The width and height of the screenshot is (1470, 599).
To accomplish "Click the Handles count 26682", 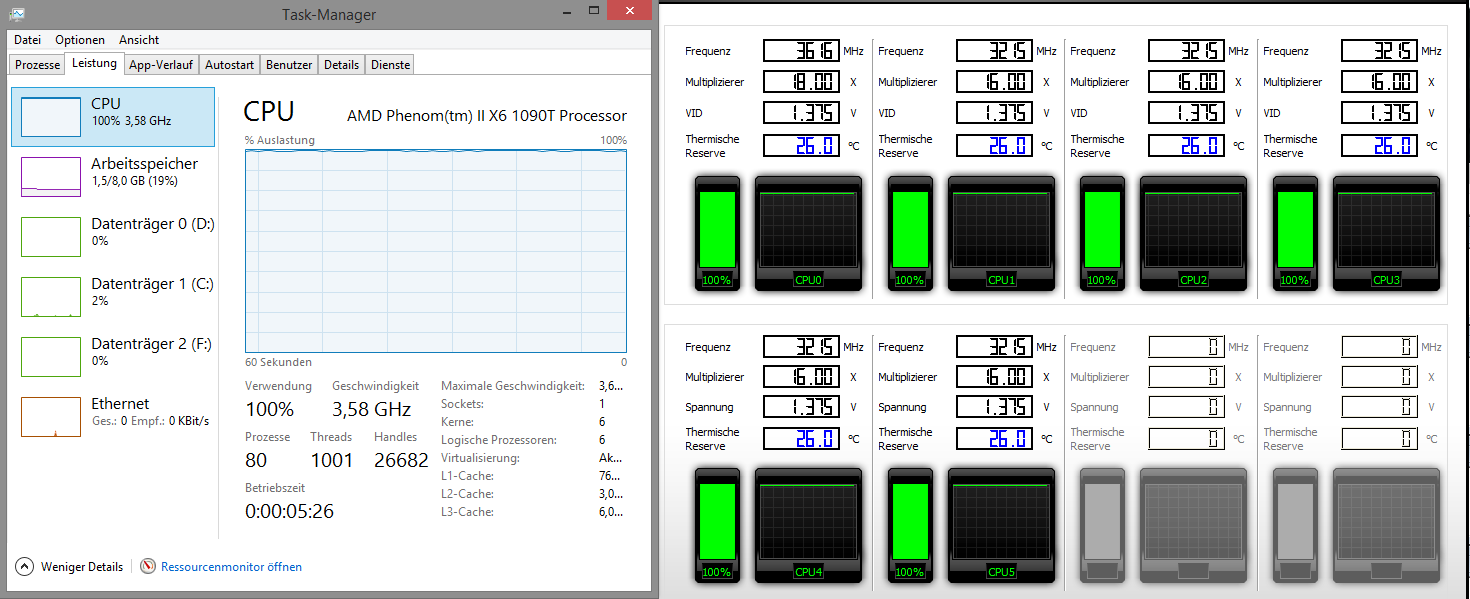I will pos(401,460).
